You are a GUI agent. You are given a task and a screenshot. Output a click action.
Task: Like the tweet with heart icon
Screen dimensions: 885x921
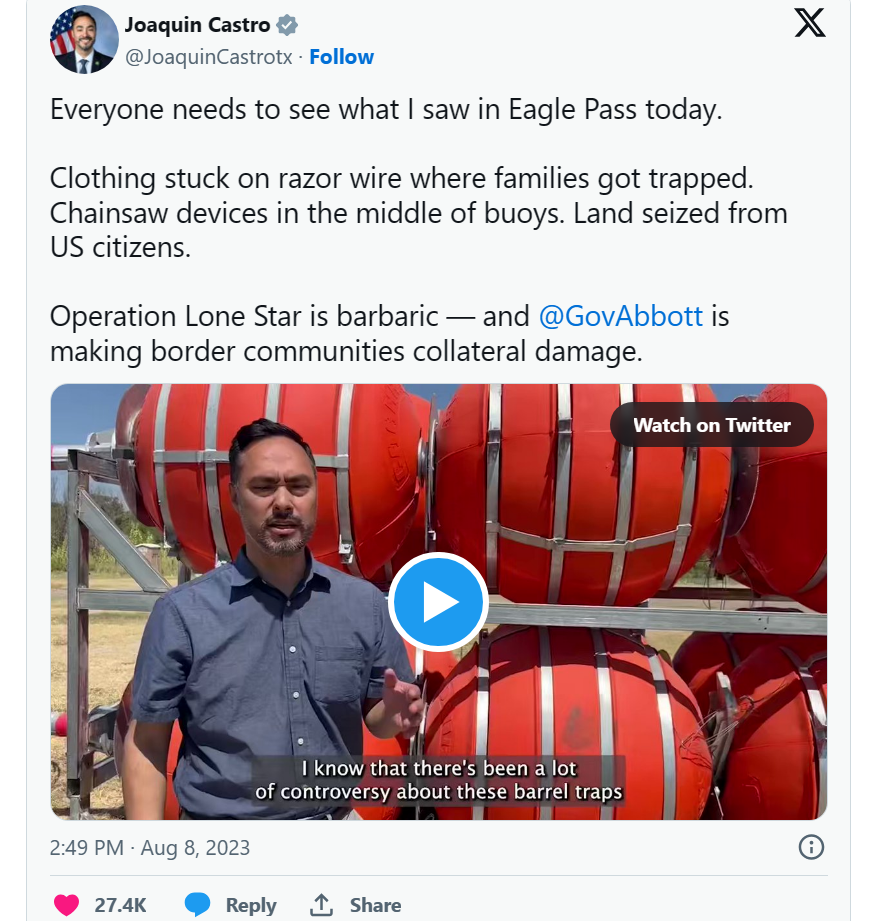[x=66, y=905]
